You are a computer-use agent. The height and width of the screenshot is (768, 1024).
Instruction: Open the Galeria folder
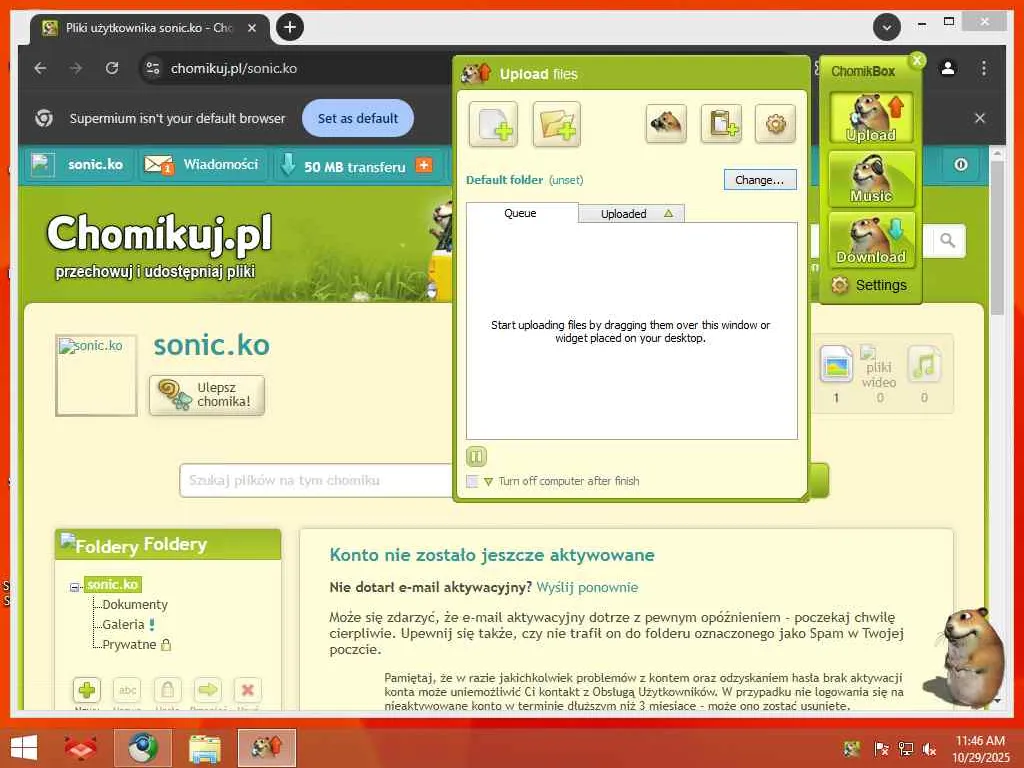123,624
